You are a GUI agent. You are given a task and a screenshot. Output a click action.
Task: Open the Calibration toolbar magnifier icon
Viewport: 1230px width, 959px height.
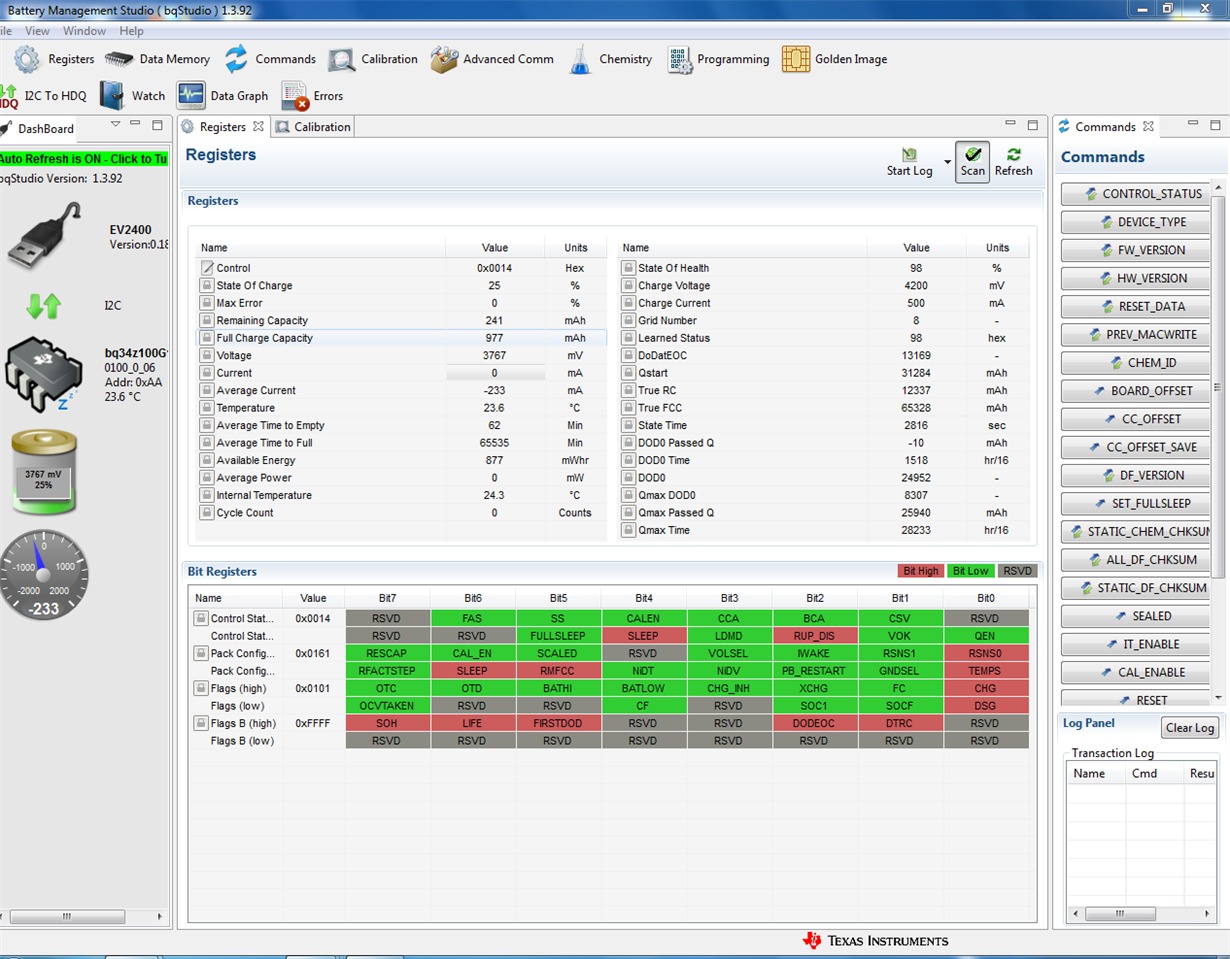coord(342,59)
